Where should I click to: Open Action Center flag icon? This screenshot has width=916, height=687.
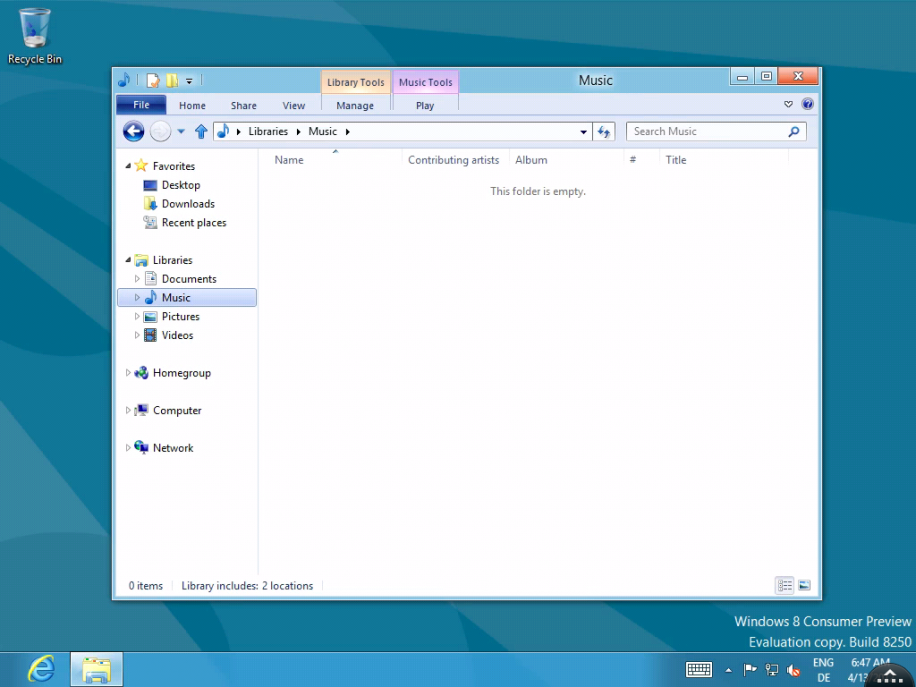[x=750, y=669]
